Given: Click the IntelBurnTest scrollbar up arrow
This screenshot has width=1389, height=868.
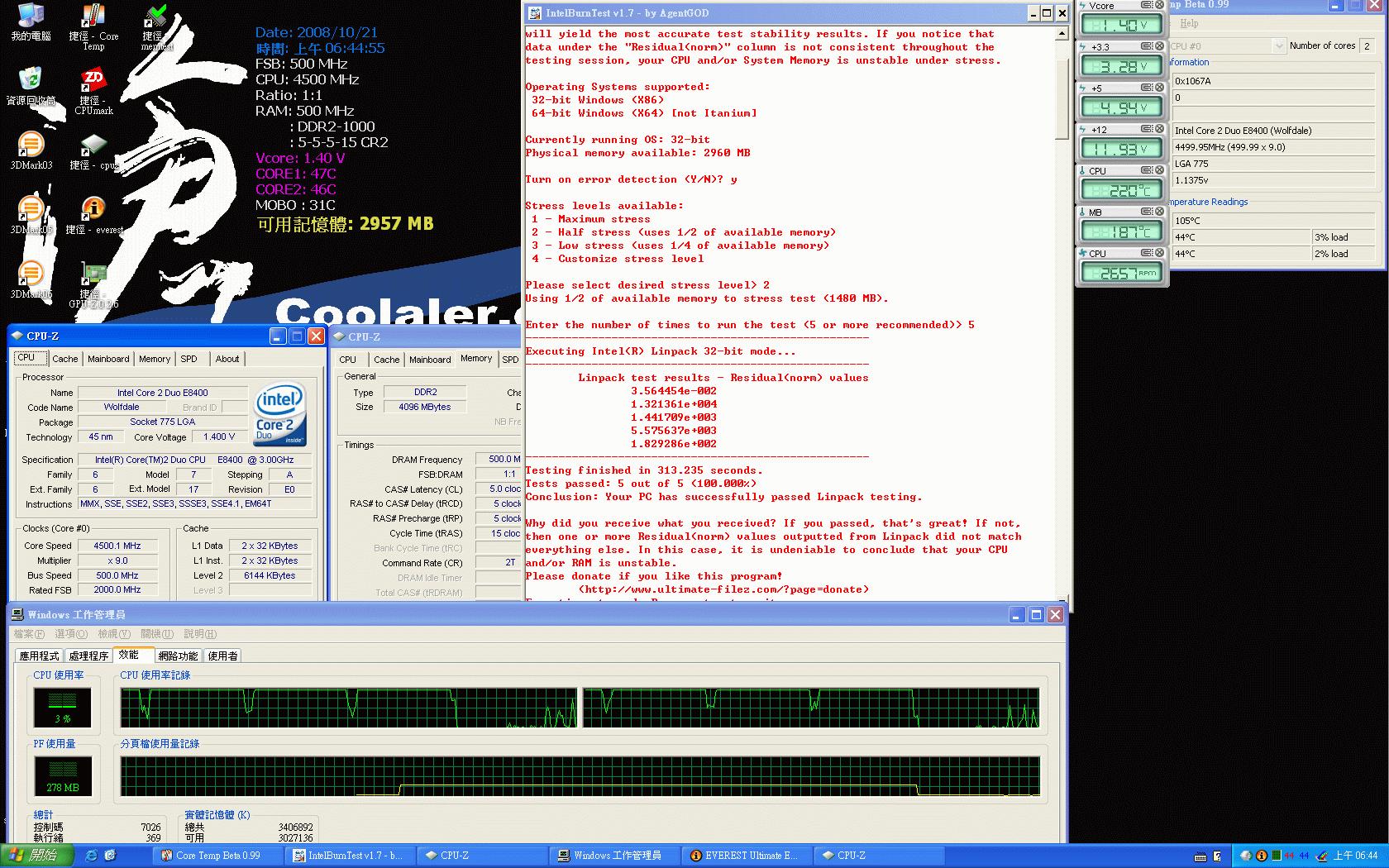Looking at the screenshot, I should pyautogui.click(x=1062, y=35).
